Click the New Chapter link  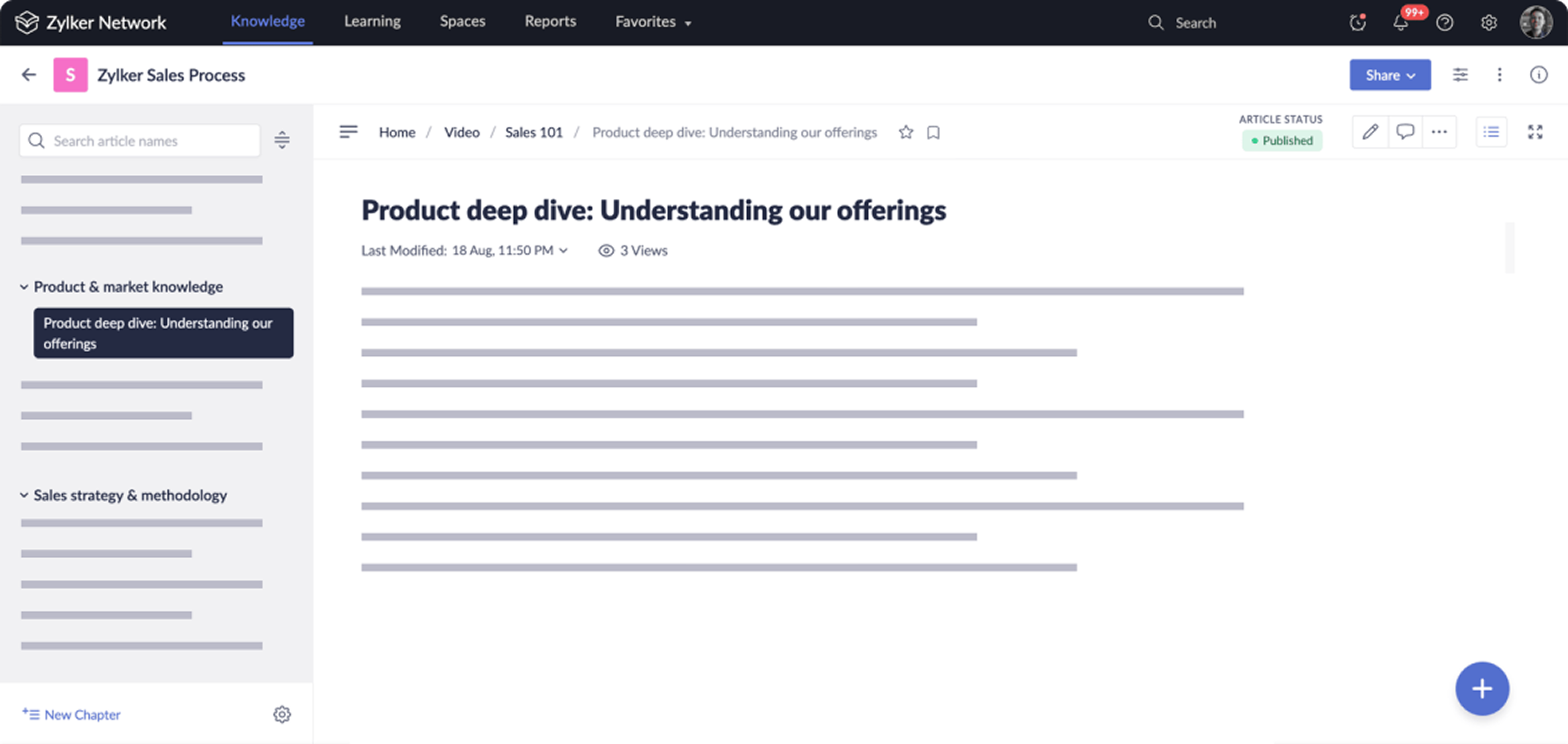71,714
